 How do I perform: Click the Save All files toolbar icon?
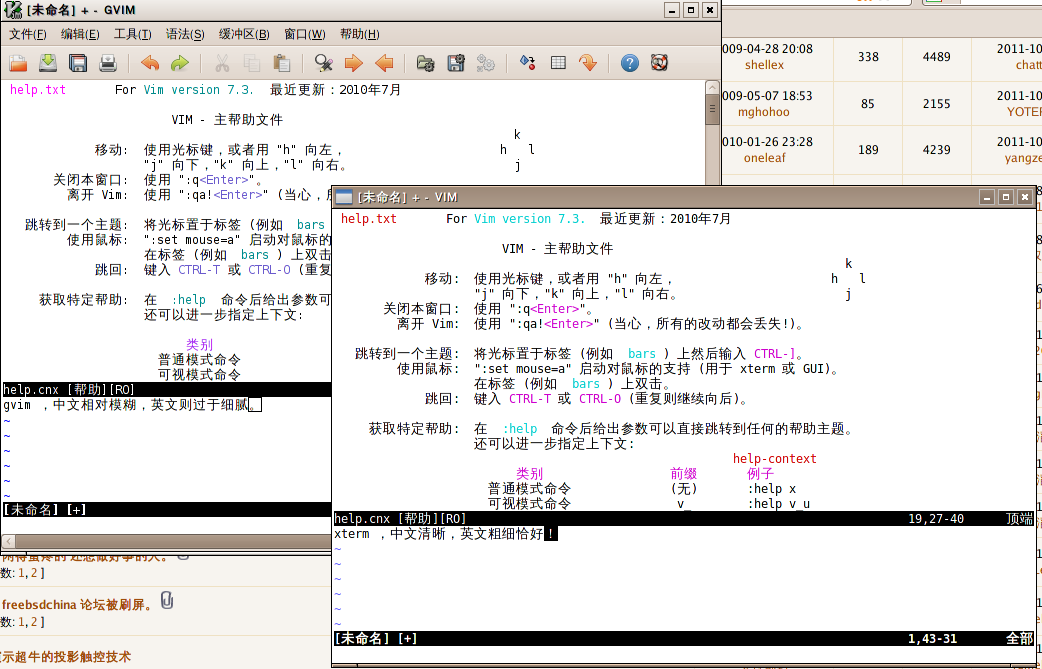click(x=78, y=63)
